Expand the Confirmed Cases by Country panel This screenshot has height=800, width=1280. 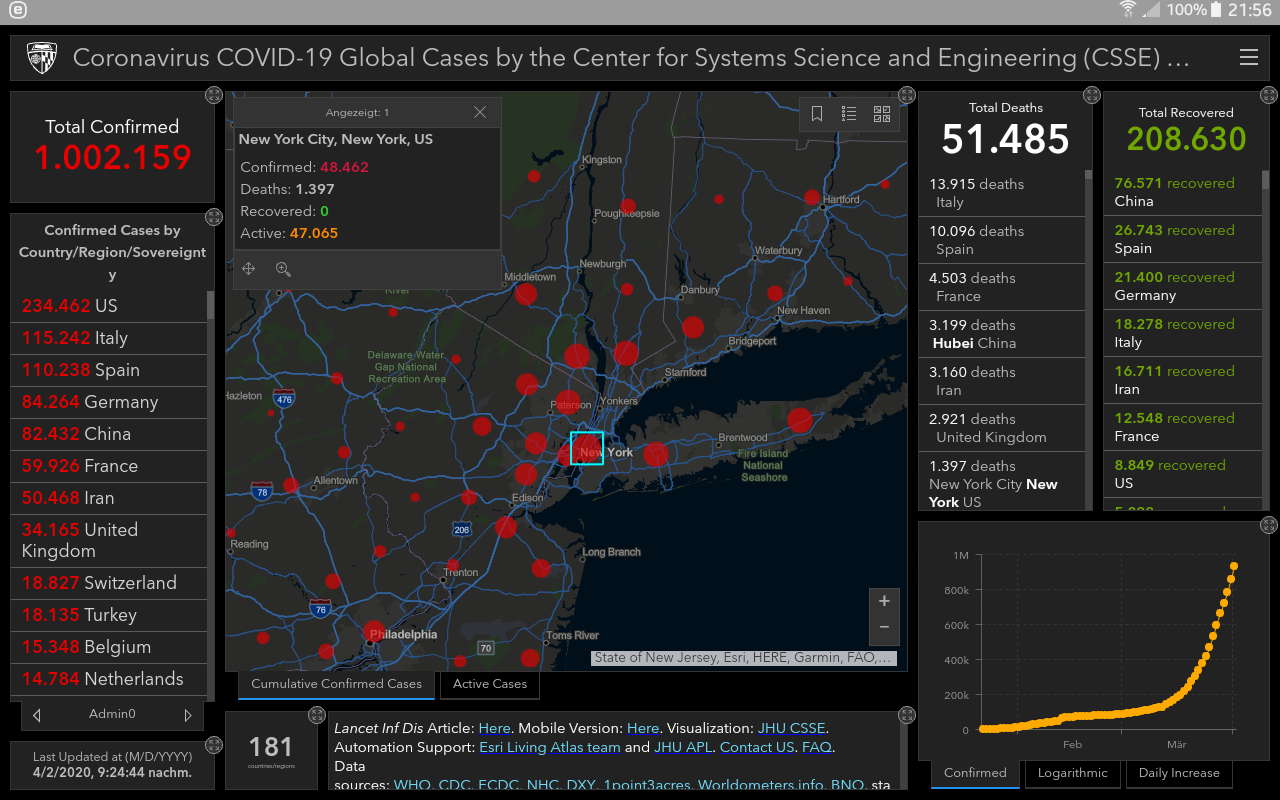(214, 217)
